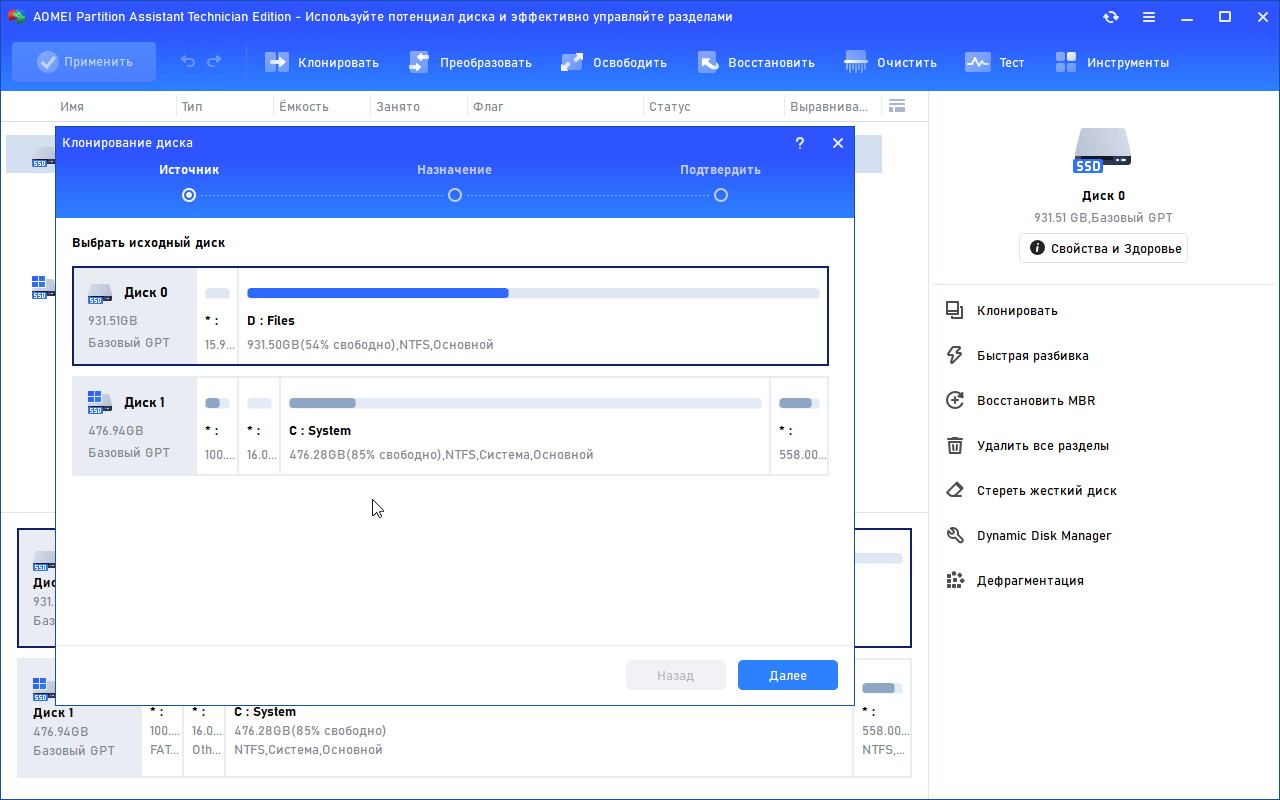Click the C : System partition usage bar in dialog
The image size is (1280, 800).
click(525, 403)
